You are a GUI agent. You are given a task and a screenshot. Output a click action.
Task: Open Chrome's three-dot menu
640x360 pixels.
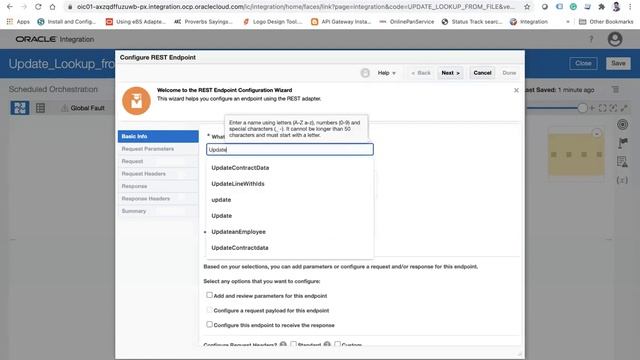630,7
